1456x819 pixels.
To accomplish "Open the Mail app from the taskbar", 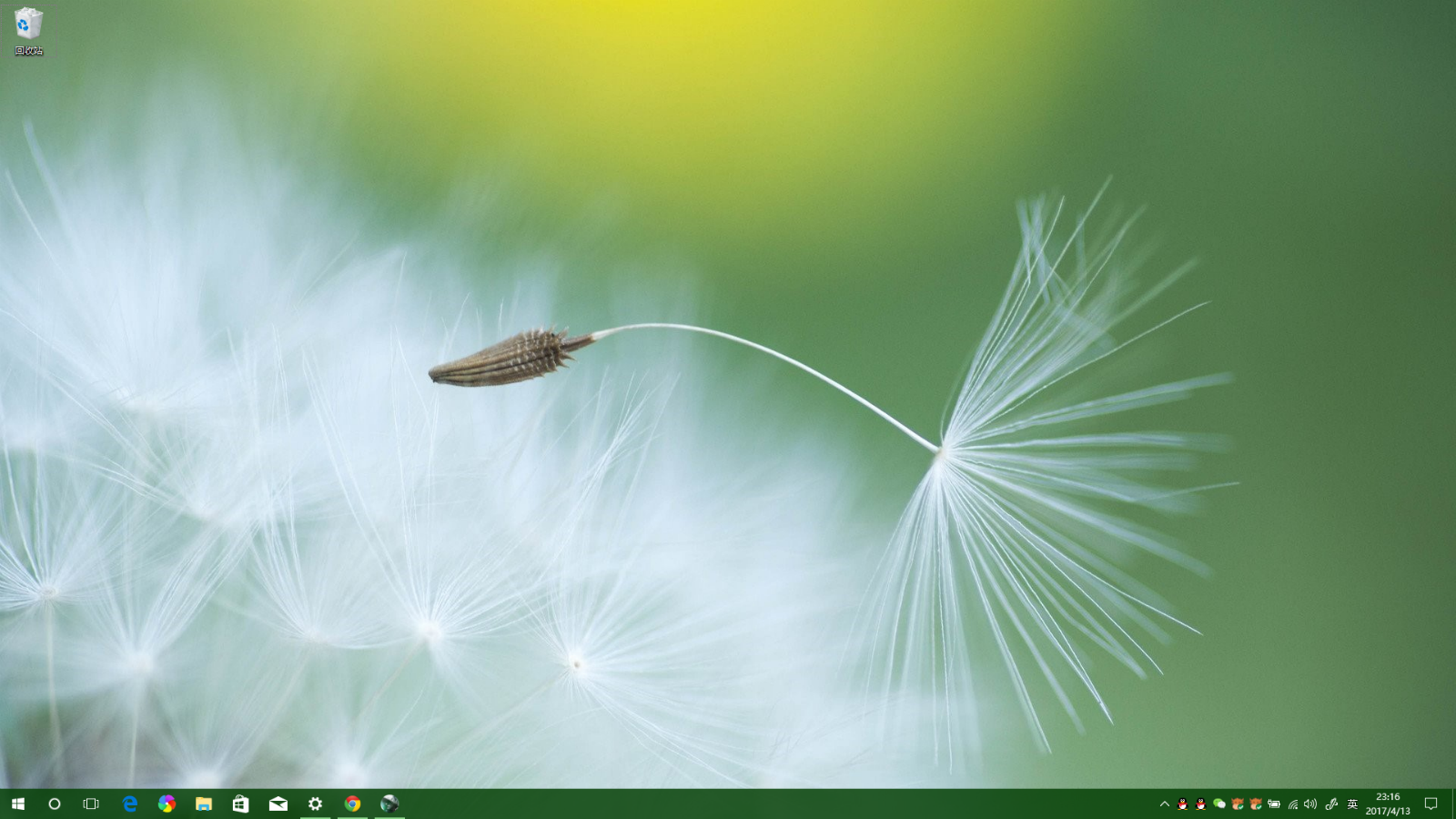I will pos(278,804).
